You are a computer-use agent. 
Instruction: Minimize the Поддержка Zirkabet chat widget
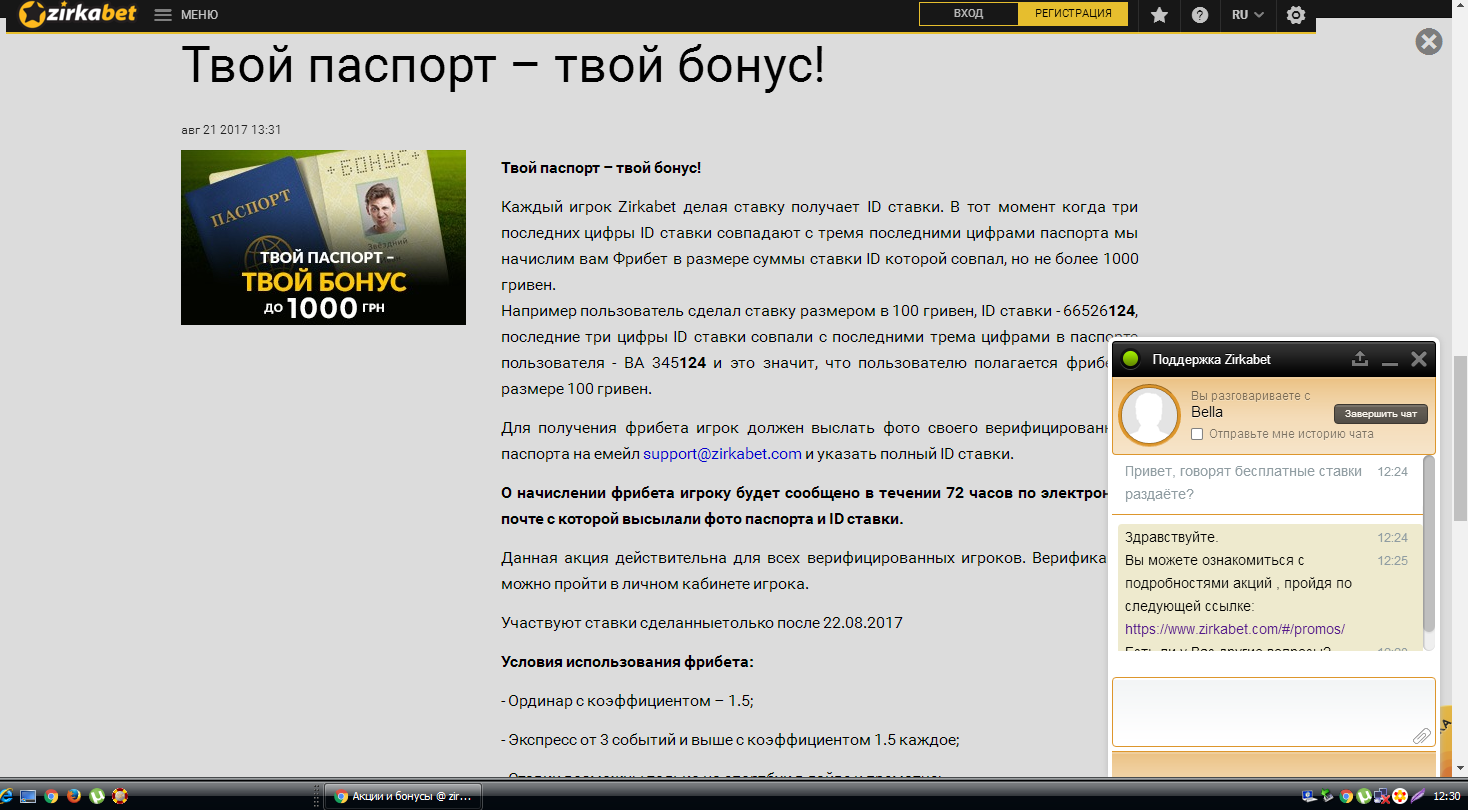[1389, 360]
